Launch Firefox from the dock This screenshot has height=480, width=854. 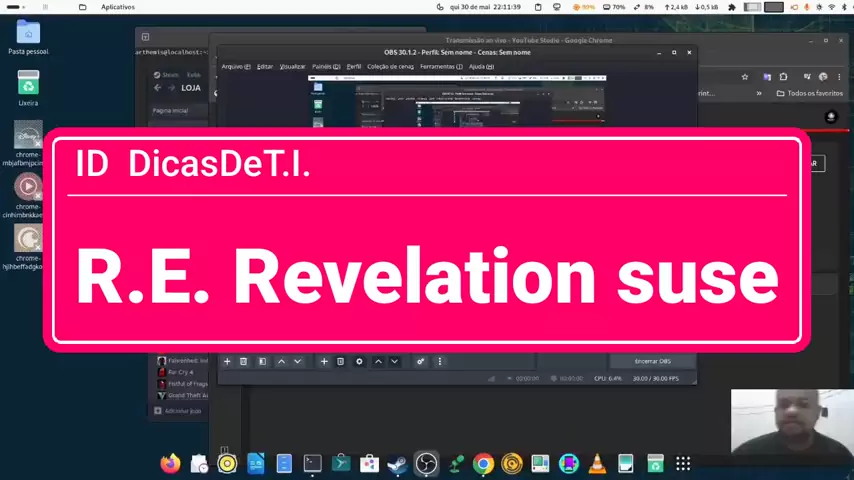click(x=171, y=463)
